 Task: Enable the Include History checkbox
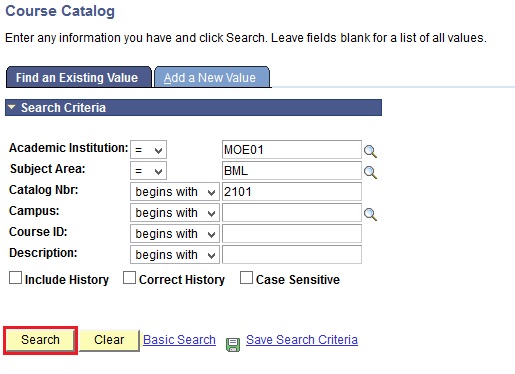(15, 278)
